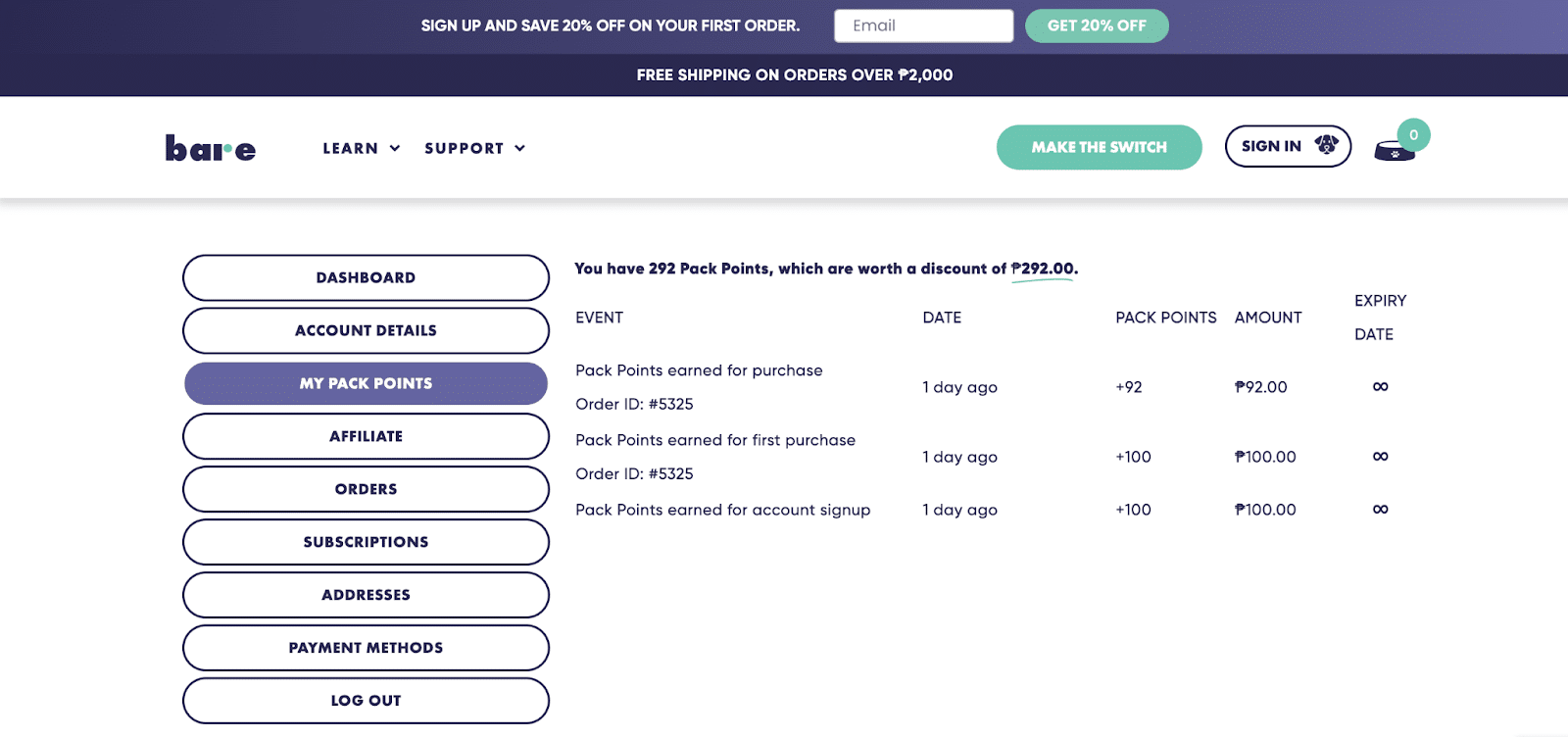The image size is (1568, 738).
Task: Click the bare logo in header
Action: pyautogui.click(x=210, y=148)
